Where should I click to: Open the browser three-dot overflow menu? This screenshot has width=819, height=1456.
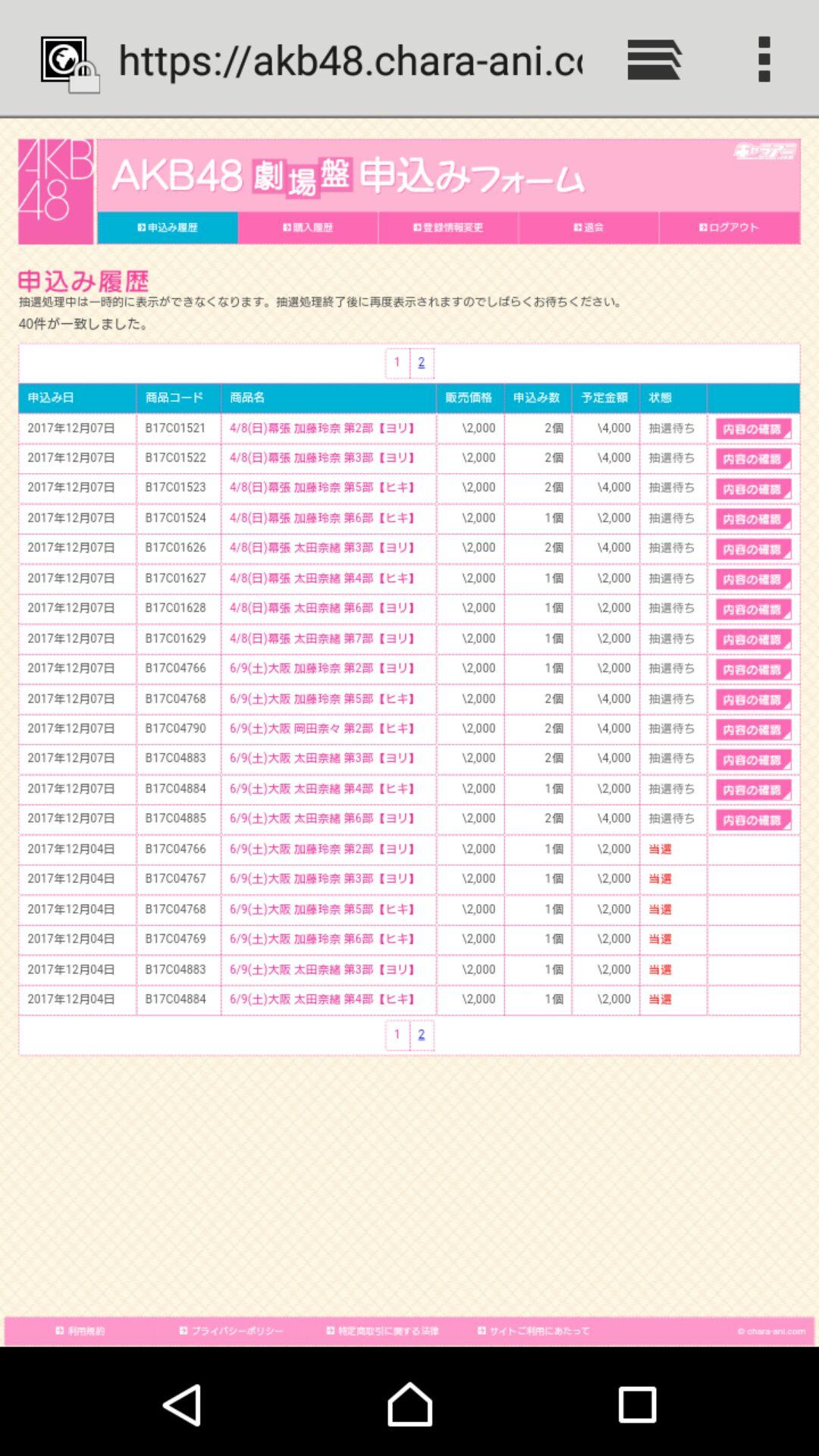(x=764, y=60)
